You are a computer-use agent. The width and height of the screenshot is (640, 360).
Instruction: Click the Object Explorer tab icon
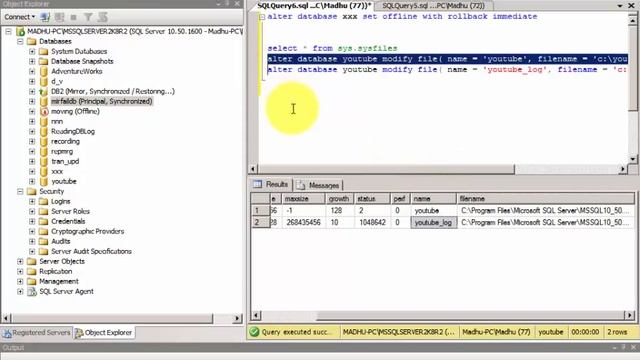tap(79, 333)
